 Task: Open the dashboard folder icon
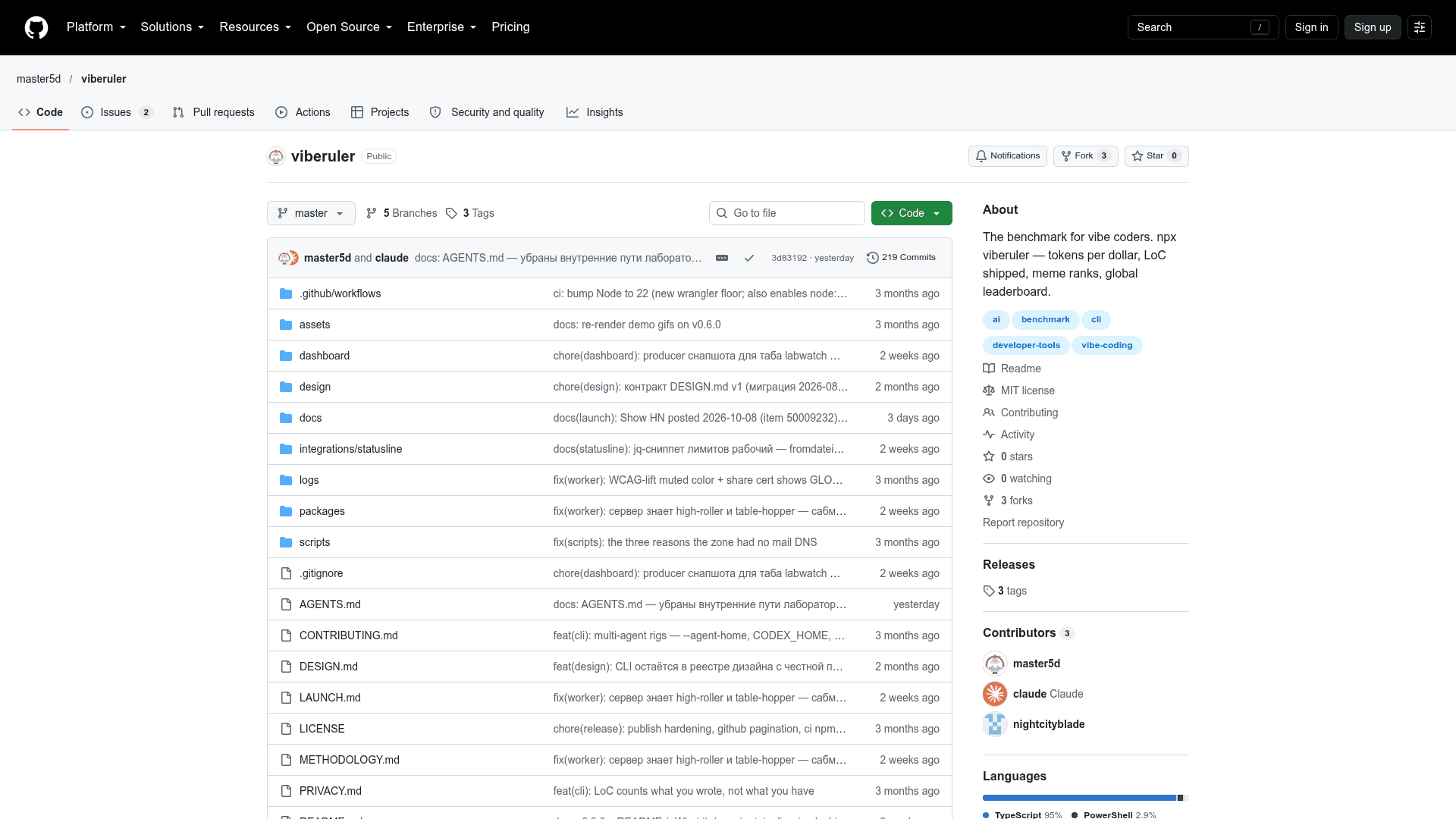(286, 356)
